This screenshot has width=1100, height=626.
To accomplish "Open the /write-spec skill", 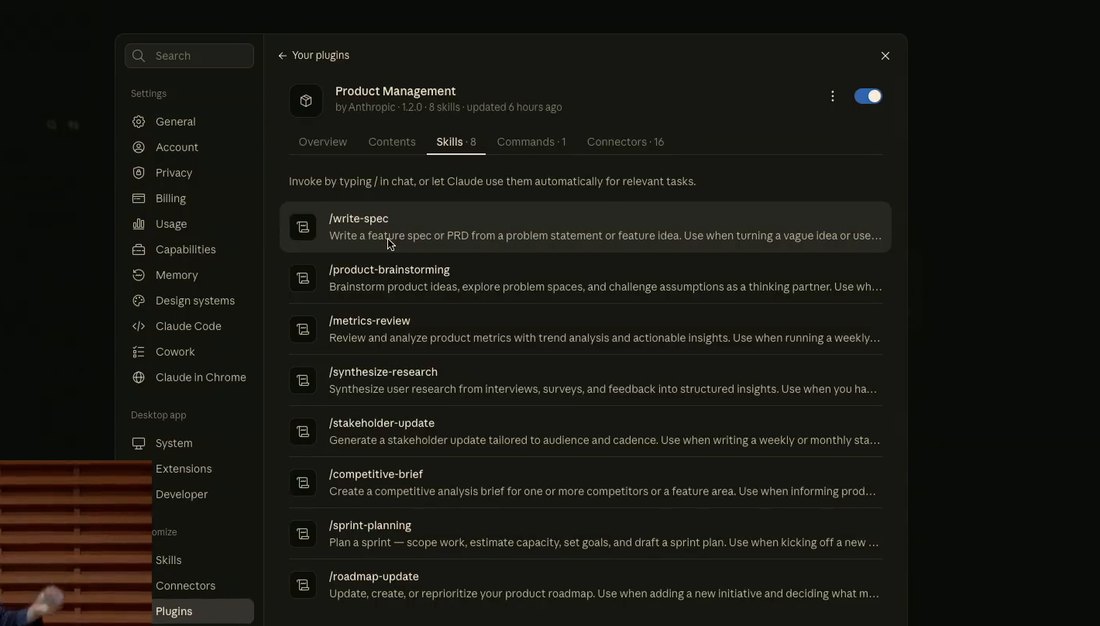I will 585,227.
